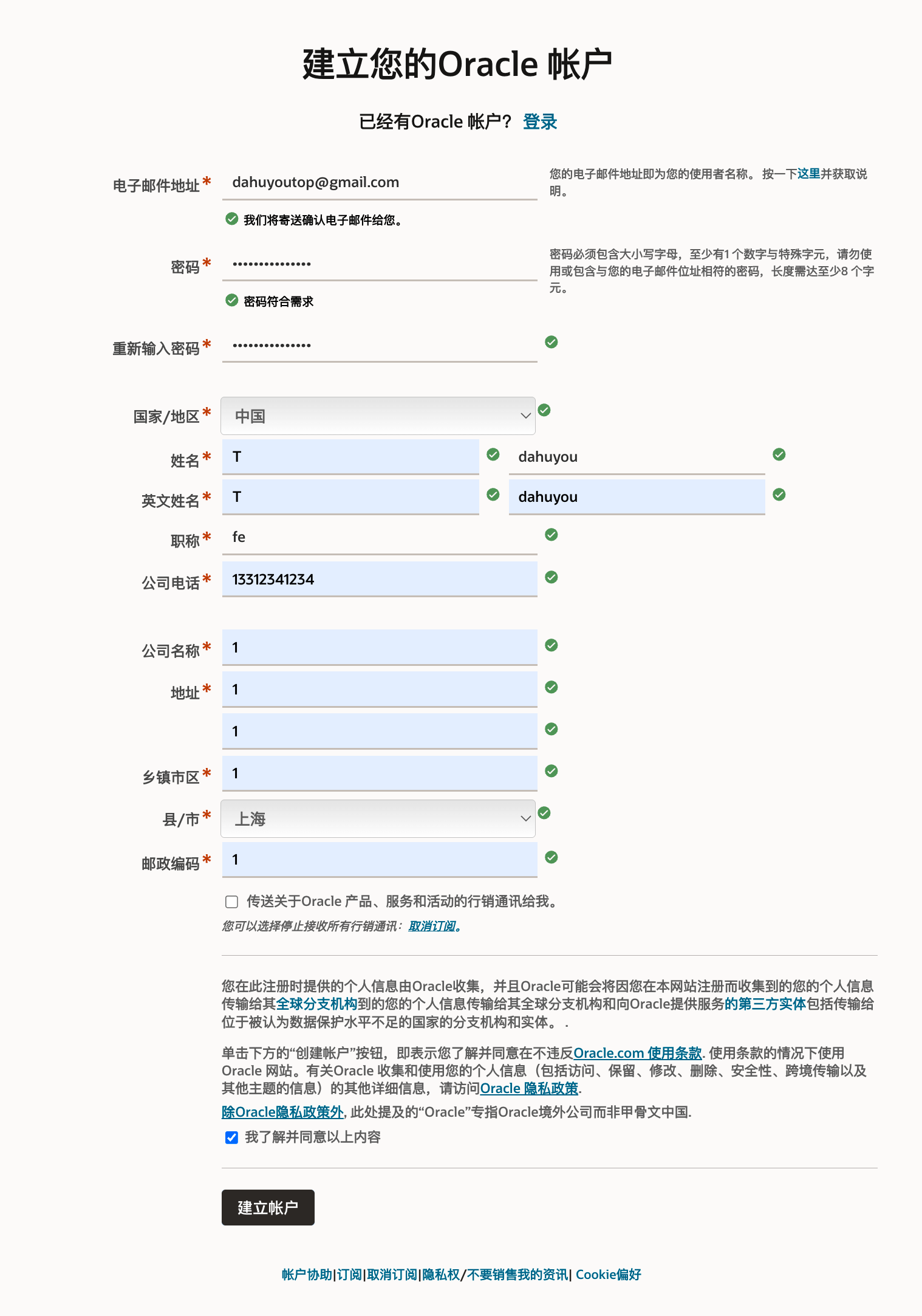Viewport: 922px width, 1316px height.
Task: Click 不要销售我的资讯 footer link
Action: (517, 1274)
